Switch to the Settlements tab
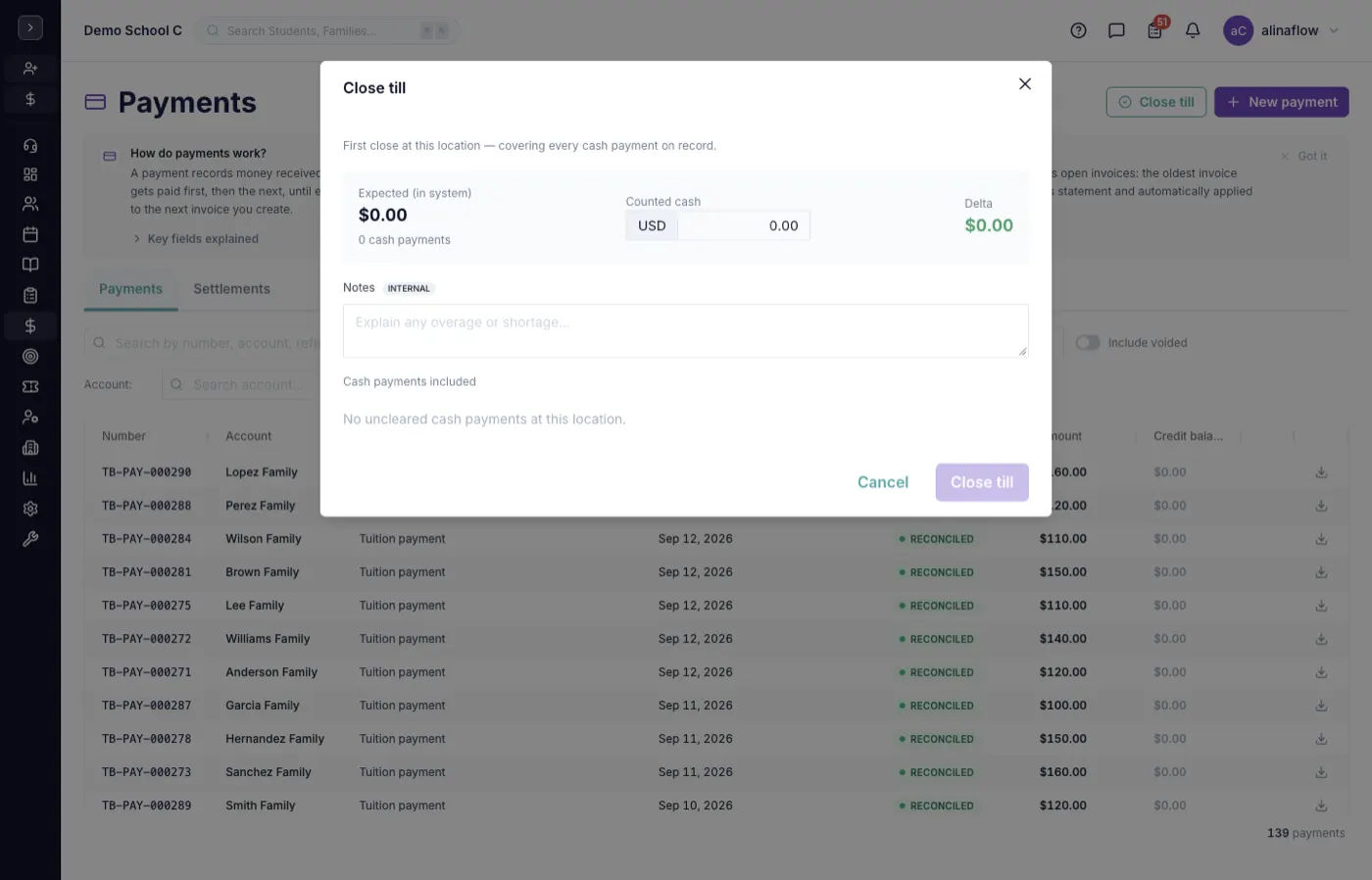This screenshot has width=1372, height=880. (231, 289)
